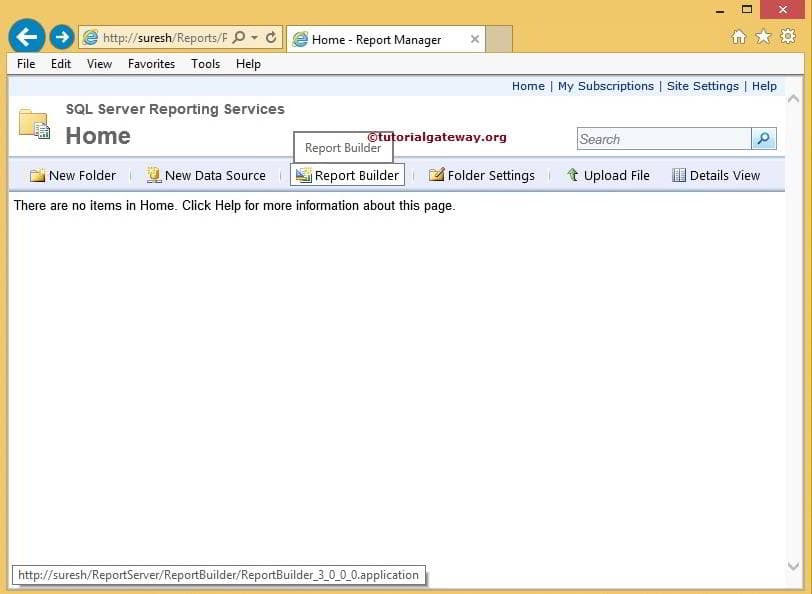This screenshot has width=812, height=594.
Task: Click inside the Search text box
Action: 660,139
